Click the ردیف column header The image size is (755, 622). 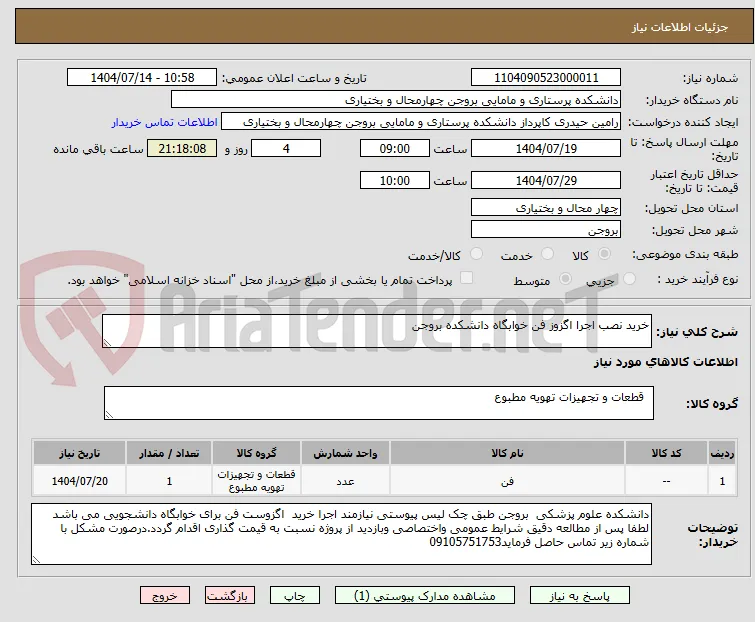coord(722,453)
